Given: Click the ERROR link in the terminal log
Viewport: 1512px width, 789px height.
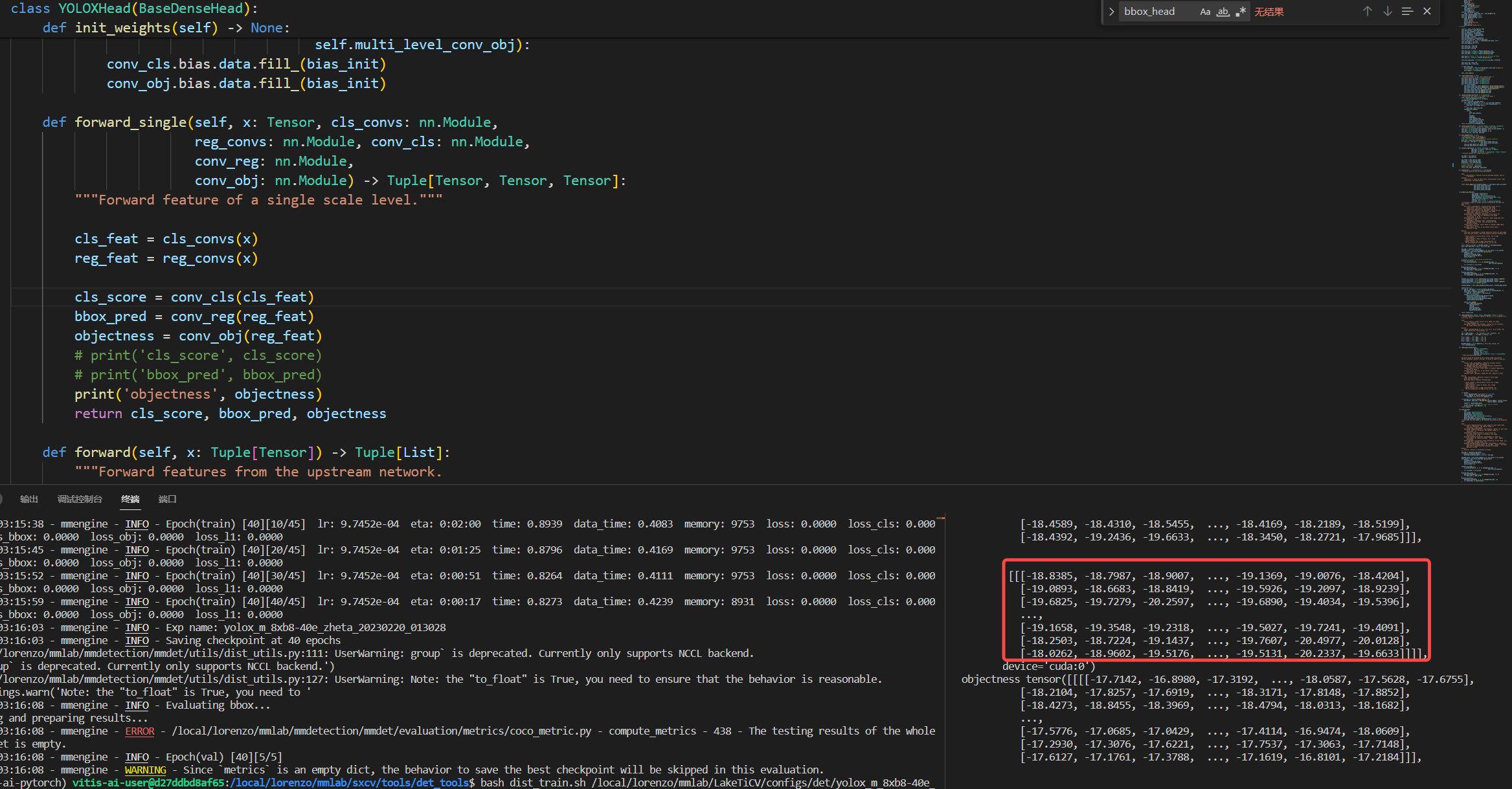Looking at the screenshot, I should (x=139, y=731).
